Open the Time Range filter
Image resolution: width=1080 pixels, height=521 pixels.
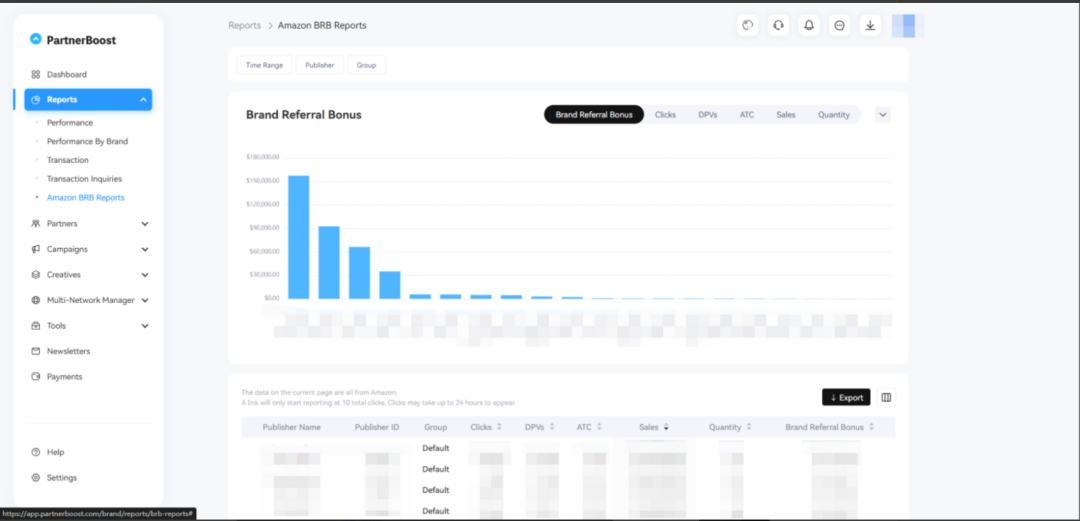click(x=264, y=65)
